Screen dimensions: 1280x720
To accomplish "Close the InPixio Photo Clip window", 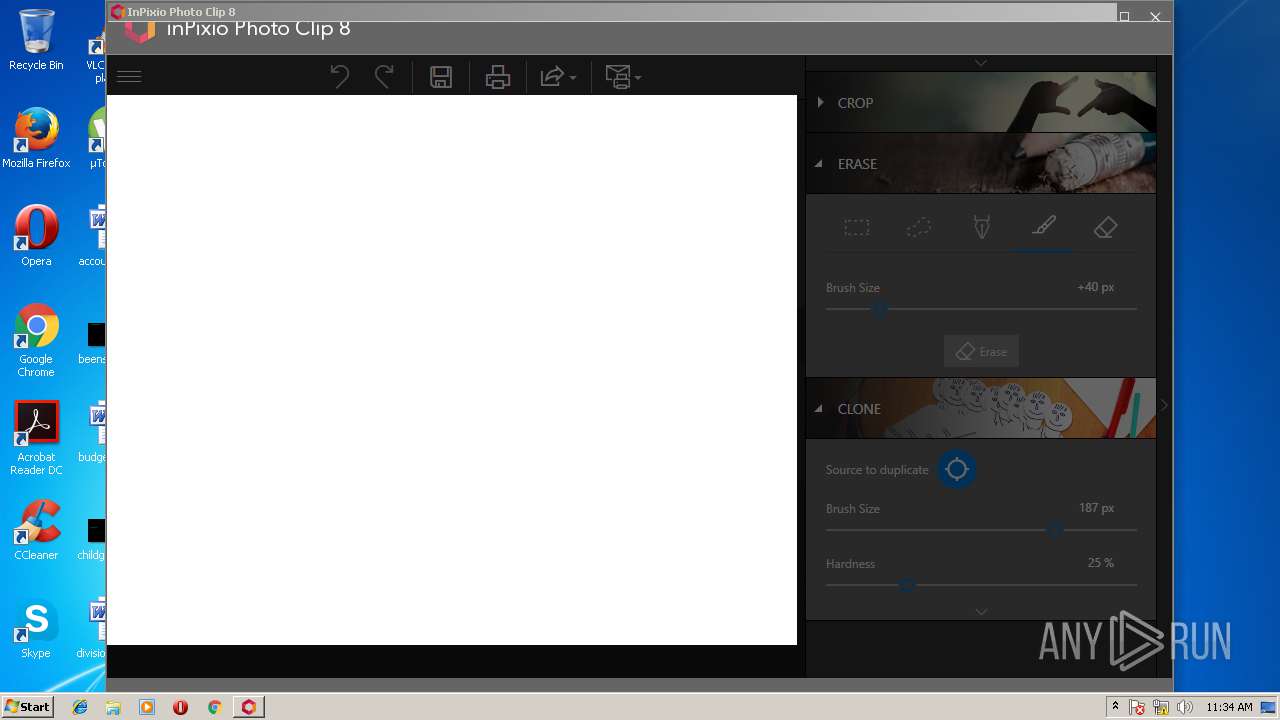I will click(1155, 16).
